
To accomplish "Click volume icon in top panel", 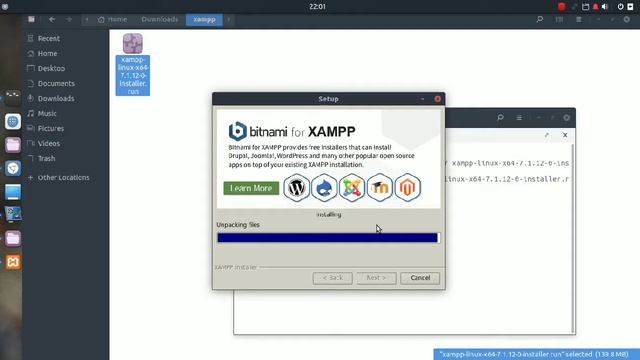I will (605, 7).
